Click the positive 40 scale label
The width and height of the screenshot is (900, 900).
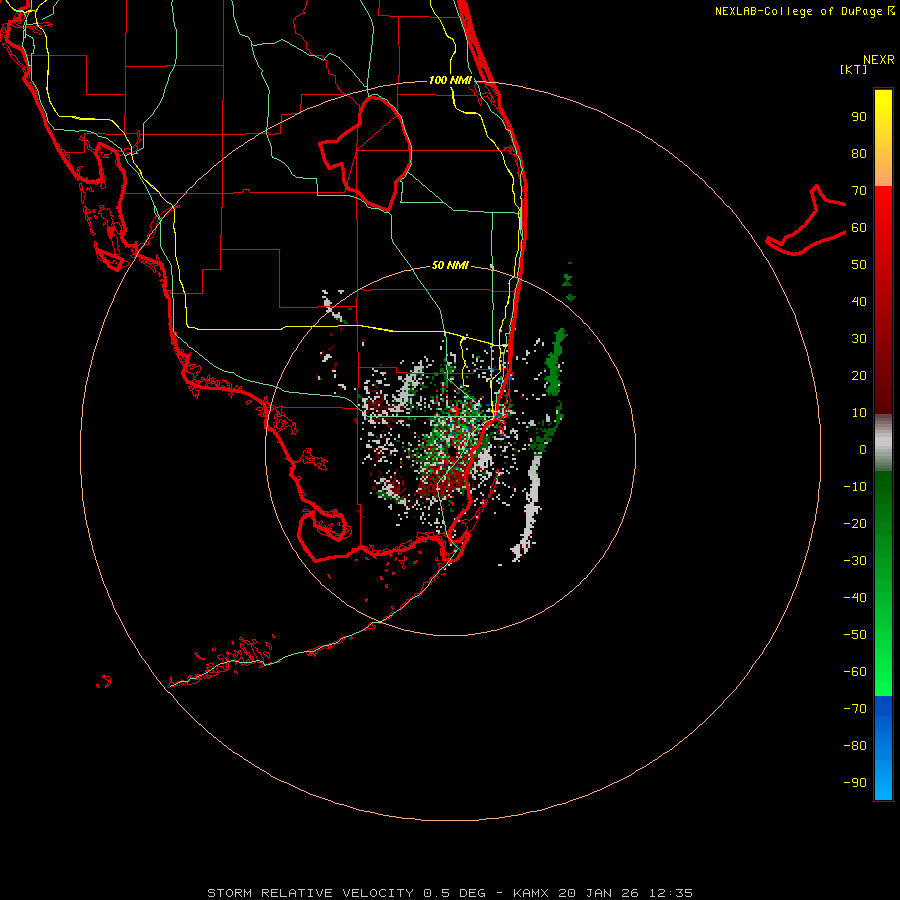click(x=859, y=301)
